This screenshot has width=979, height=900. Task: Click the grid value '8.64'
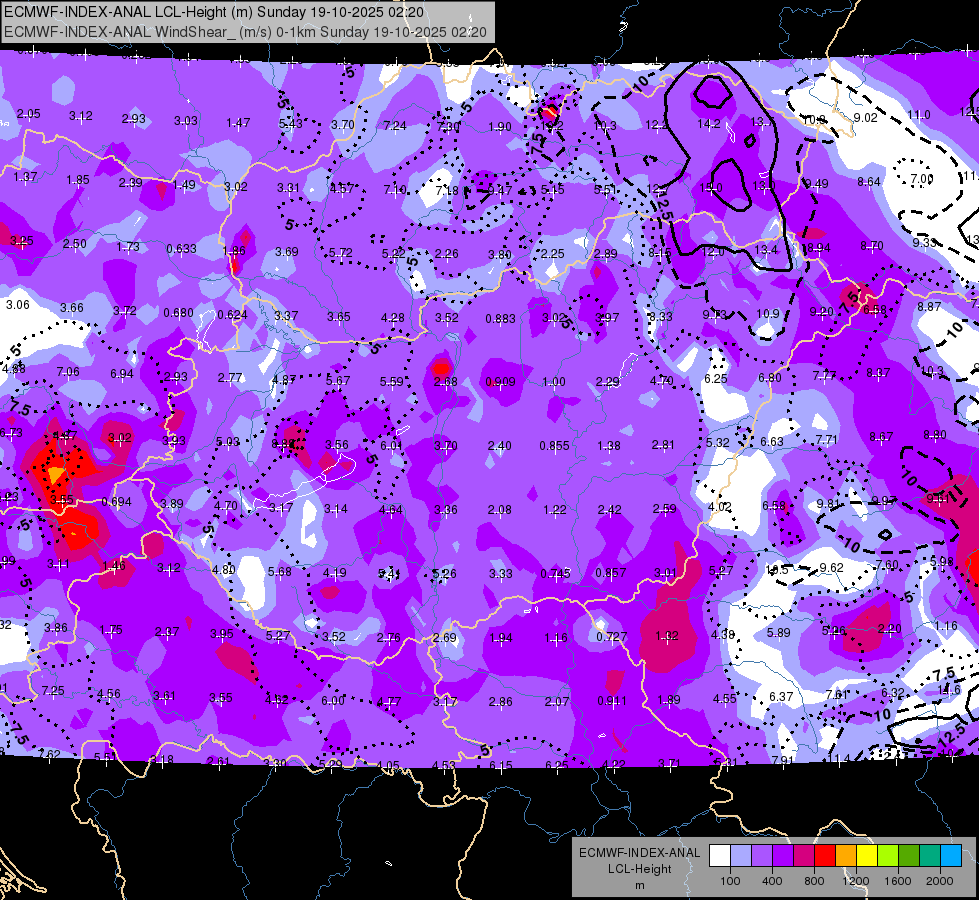pos(868,182)
